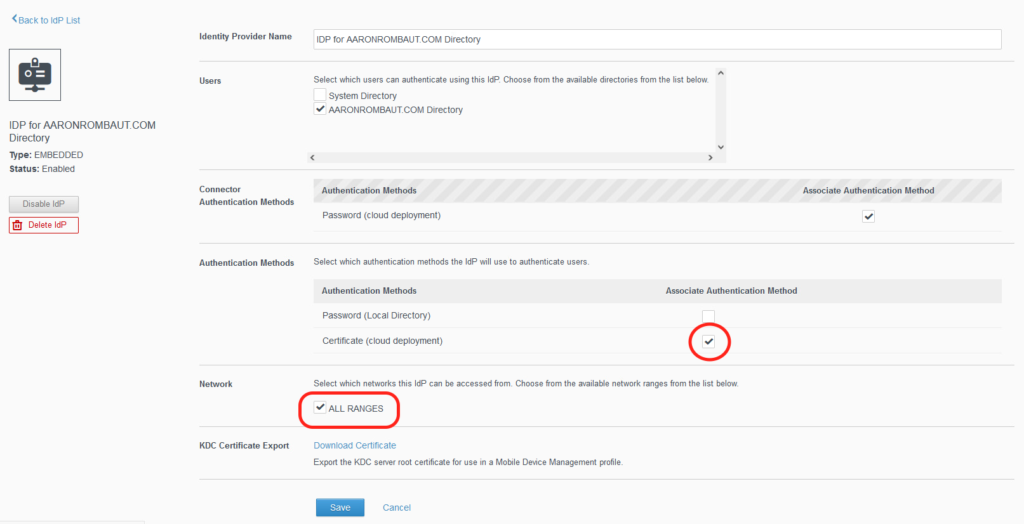The image size is (1024, 524).
Task: Untick Certificate (cloud deployment) checkbox
Action: pos(708,342)
